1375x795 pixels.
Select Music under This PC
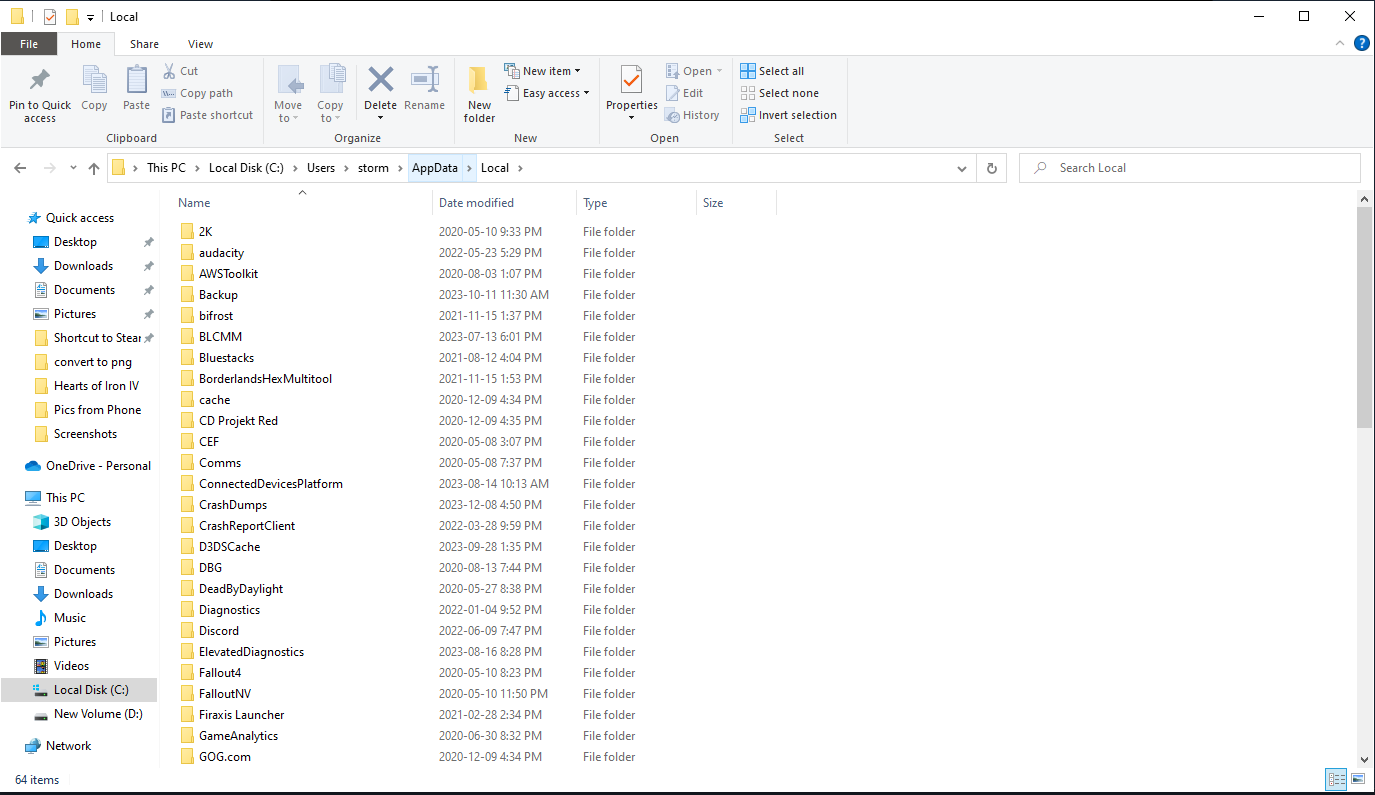[70, 618]
